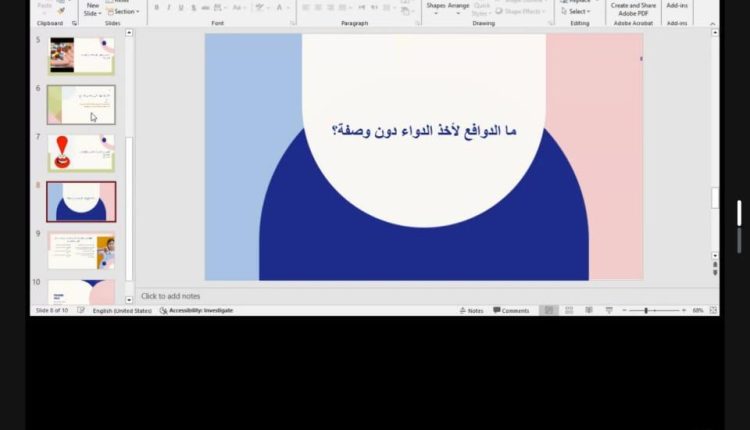750x430 pixels.
Task: Click English (United States) language indicator
Action: click(x=122, y=311)
